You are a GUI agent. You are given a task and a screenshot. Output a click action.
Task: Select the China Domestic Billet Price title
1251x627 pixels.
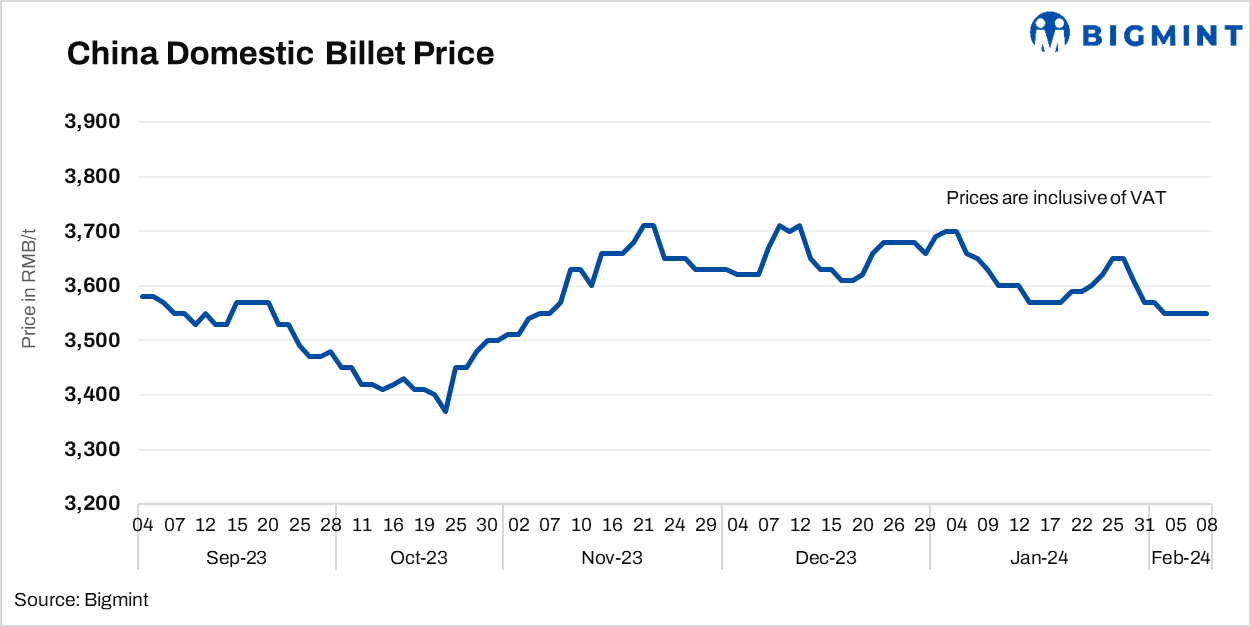(x=280, y=53)
